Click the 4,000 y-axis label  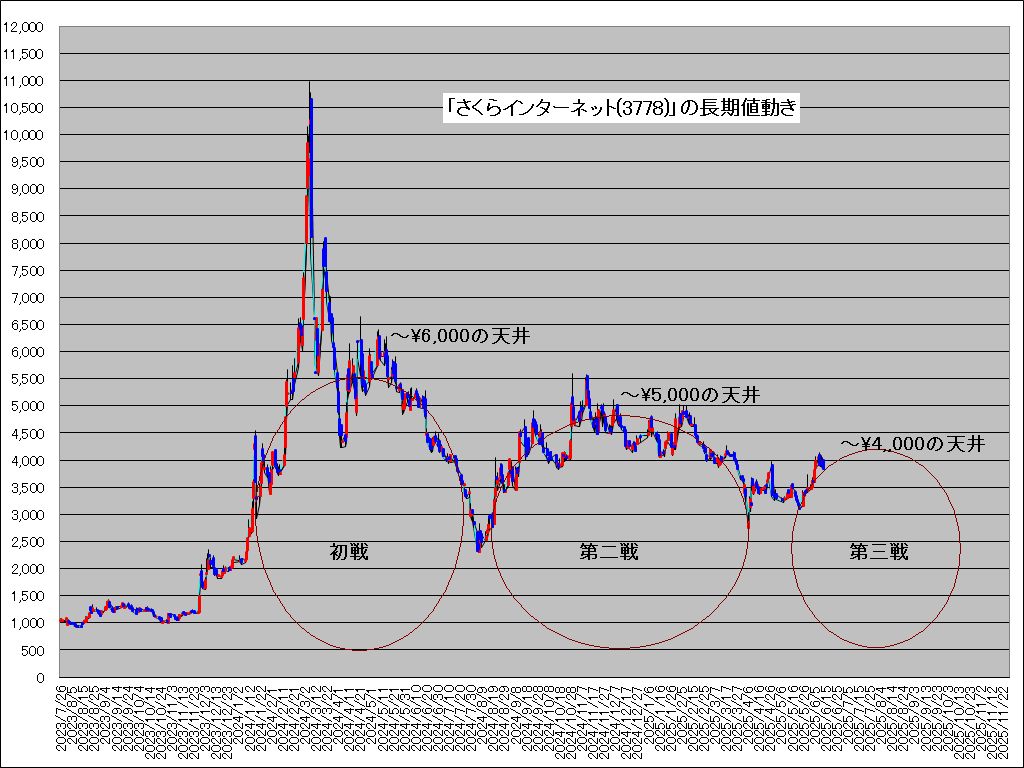tap(27, 460)
